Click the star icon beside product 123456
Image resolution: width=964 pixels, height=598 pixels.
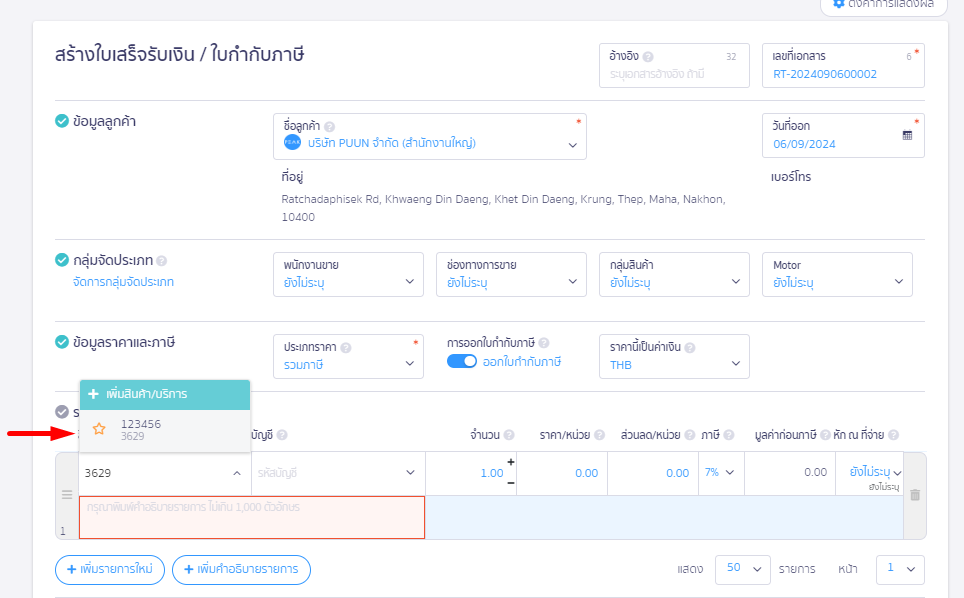(99, 429)
